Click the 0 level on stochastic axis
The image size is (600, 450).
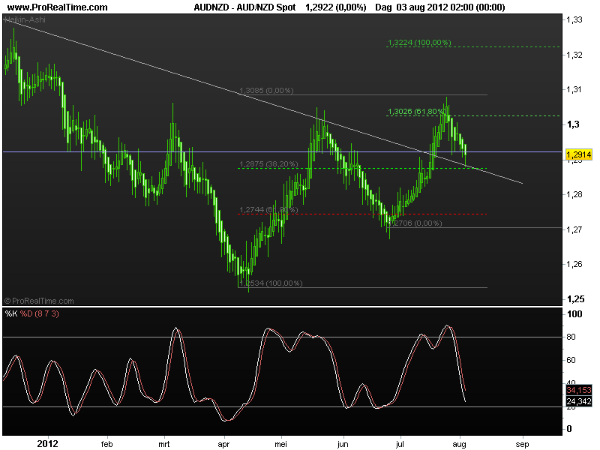pos(569,429)
